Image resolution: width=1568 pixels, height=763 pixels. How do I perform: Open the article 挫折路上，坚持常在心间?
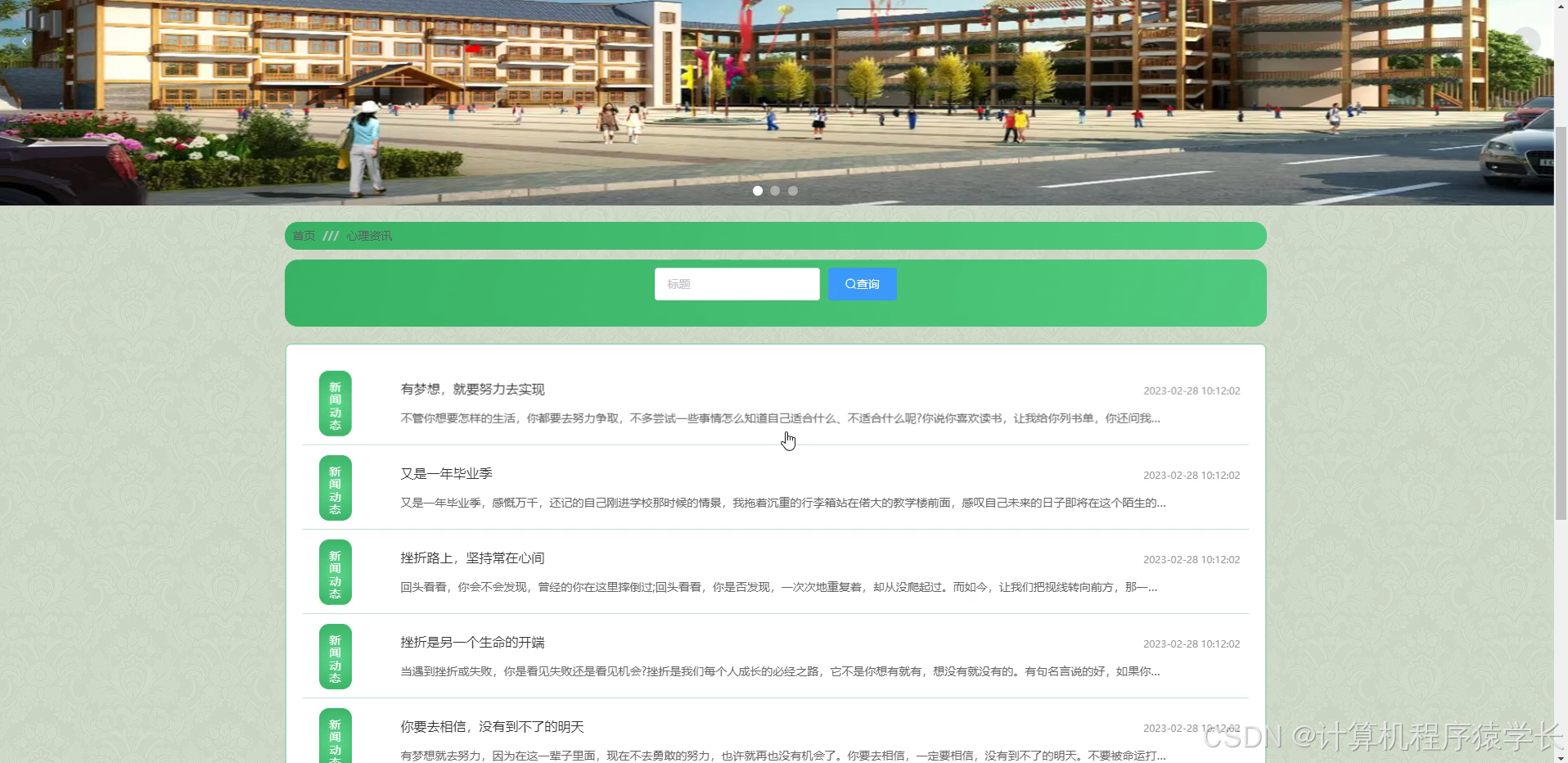click(x=472, y=558)
